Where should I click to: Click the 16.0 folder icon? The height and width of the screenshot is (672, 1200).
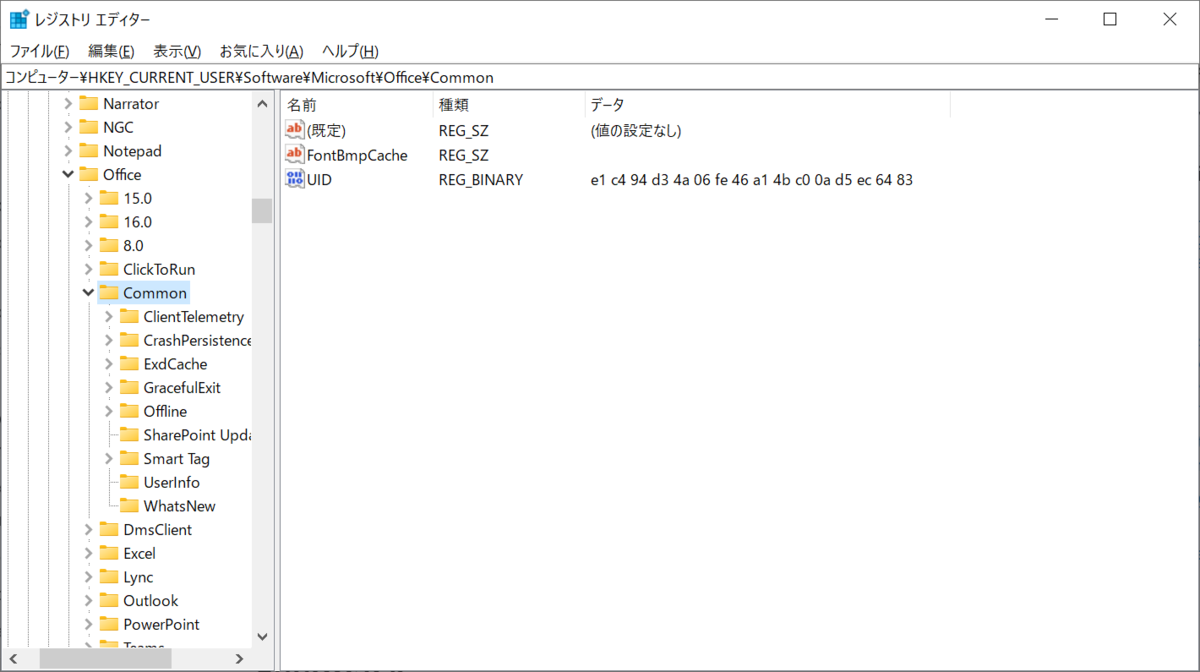[x=108, y=222]
